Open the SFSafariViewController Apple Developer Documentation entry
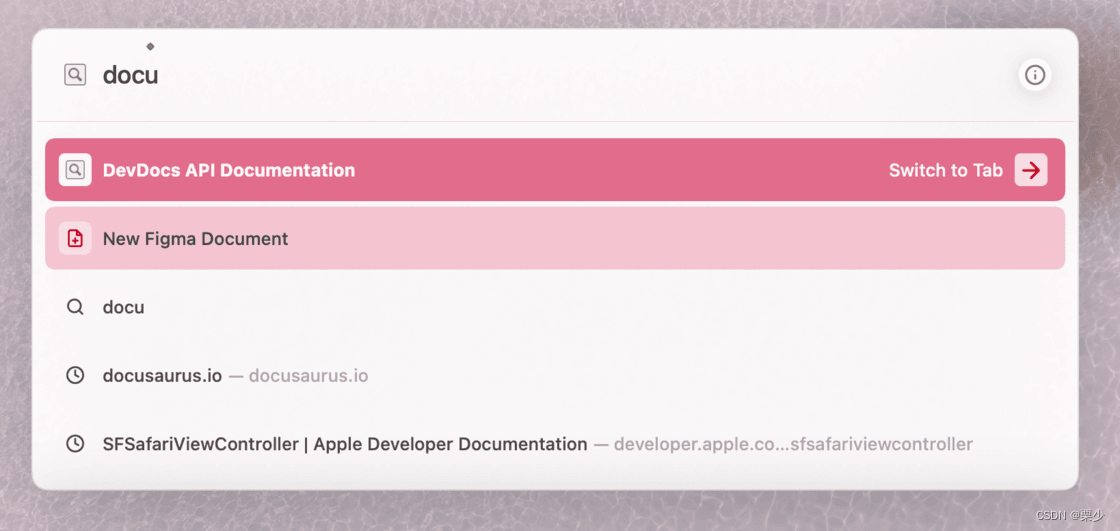This screenshot has width=1120, height=531. click(x=555, y=444)
